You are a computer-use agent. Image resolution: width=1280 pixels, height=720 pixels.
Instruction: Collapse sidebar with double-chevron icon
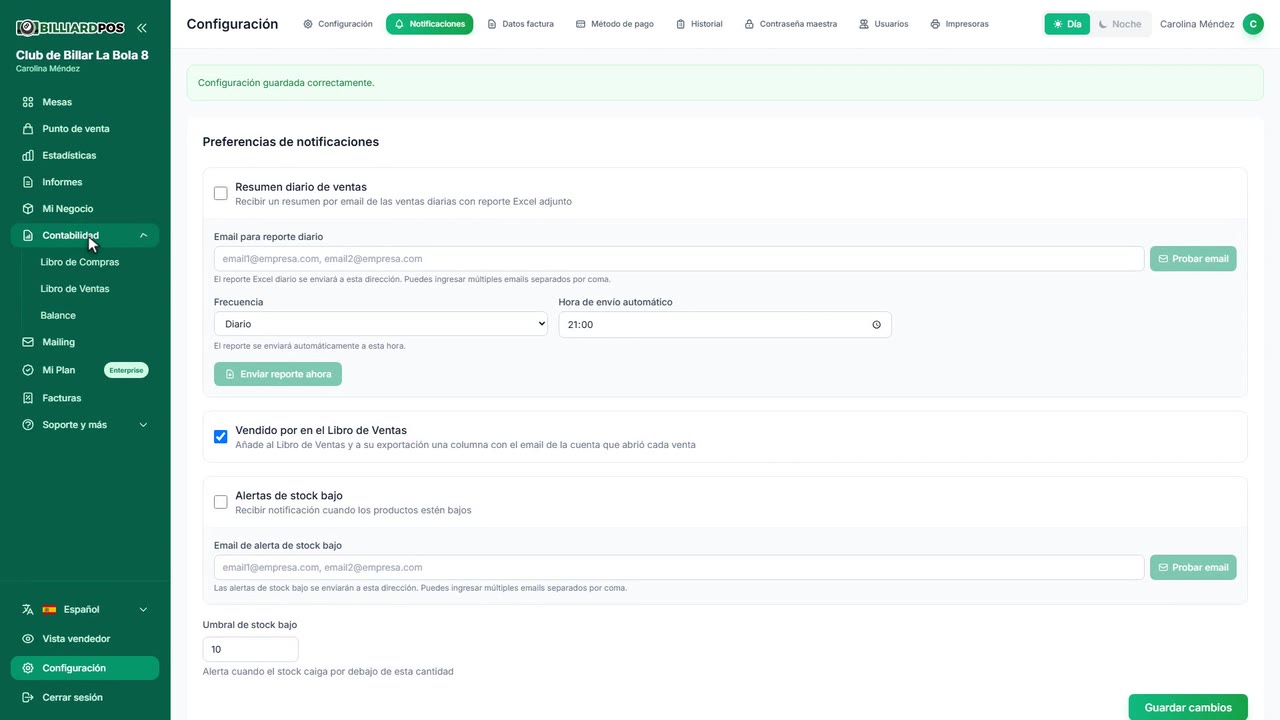(142, 28)
